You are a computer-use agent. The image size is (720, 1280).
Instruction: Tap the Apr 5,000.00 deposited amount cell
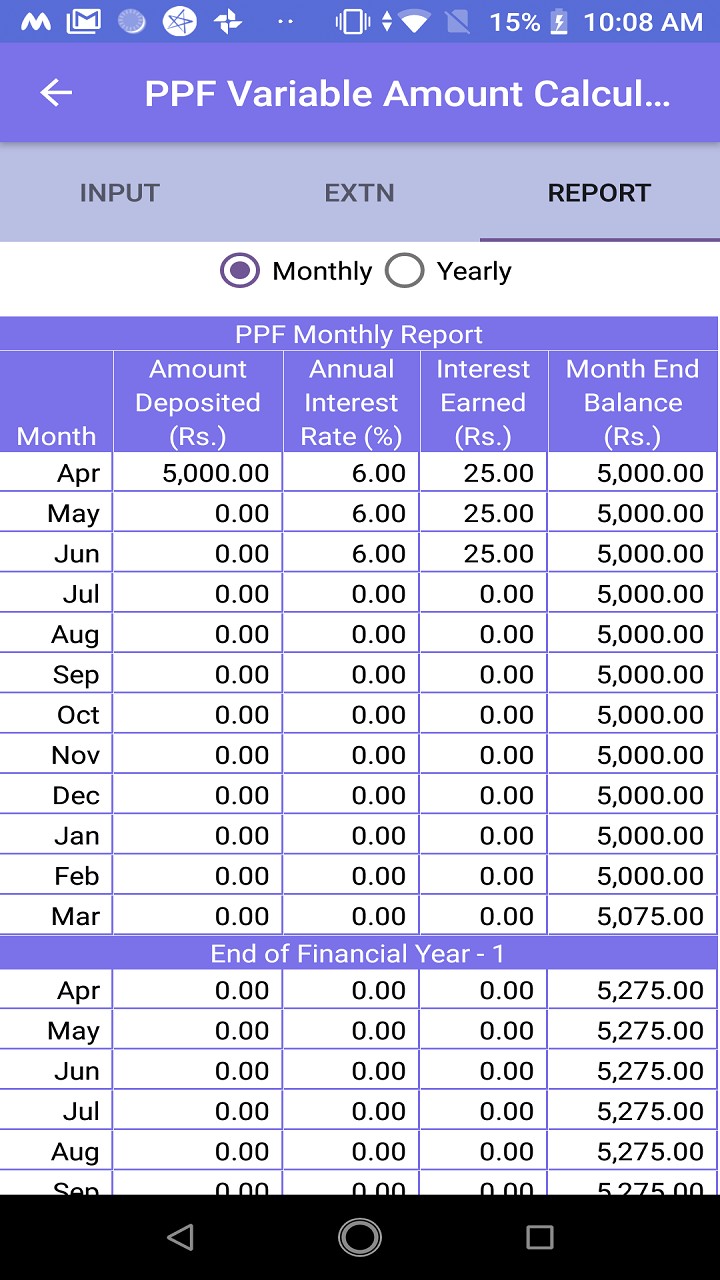pyautogui.click(x=198, y=473)
